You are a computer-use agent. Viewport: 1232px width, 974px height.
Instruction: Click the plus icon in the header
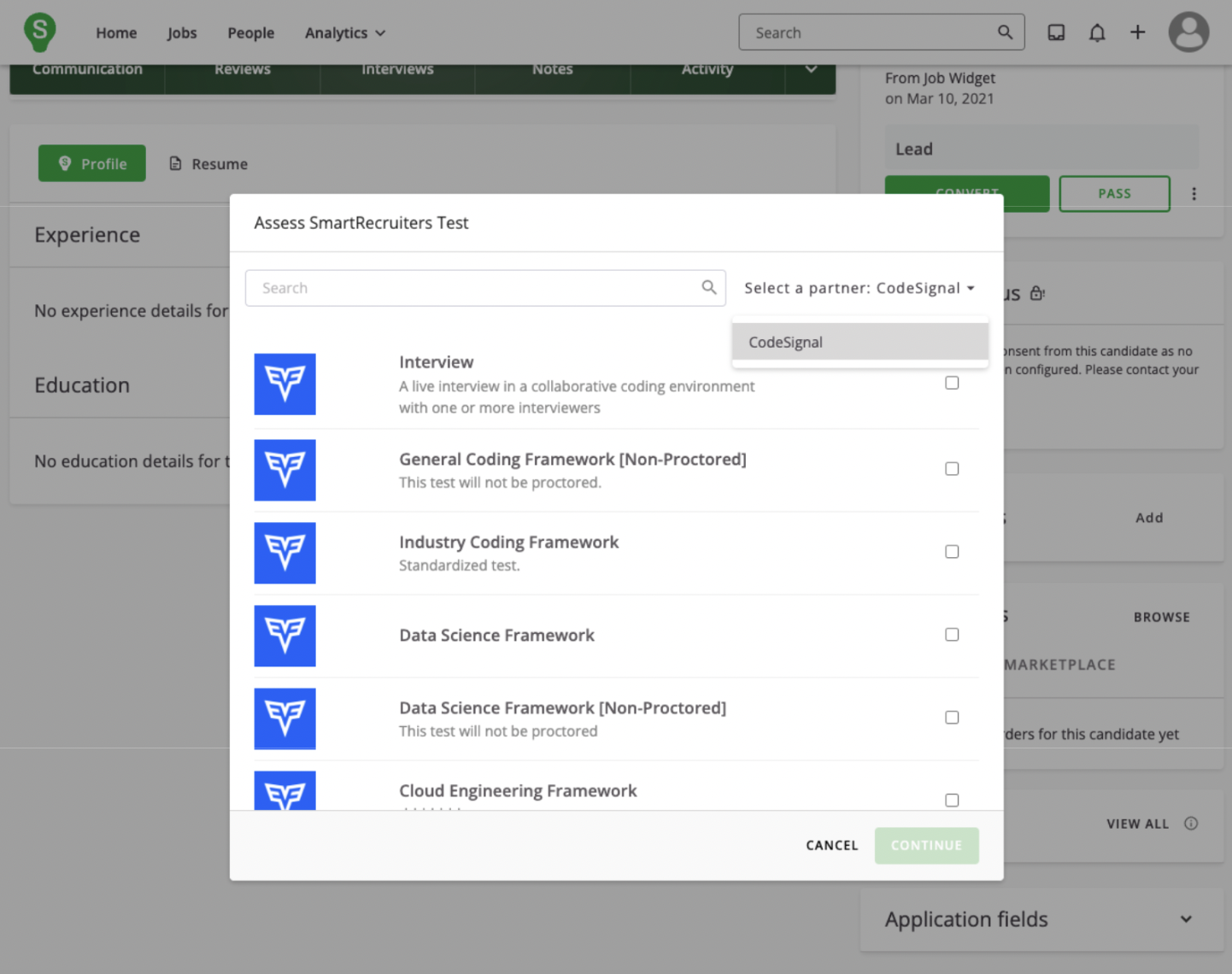pyautogui.click(x=1137, y=32)
